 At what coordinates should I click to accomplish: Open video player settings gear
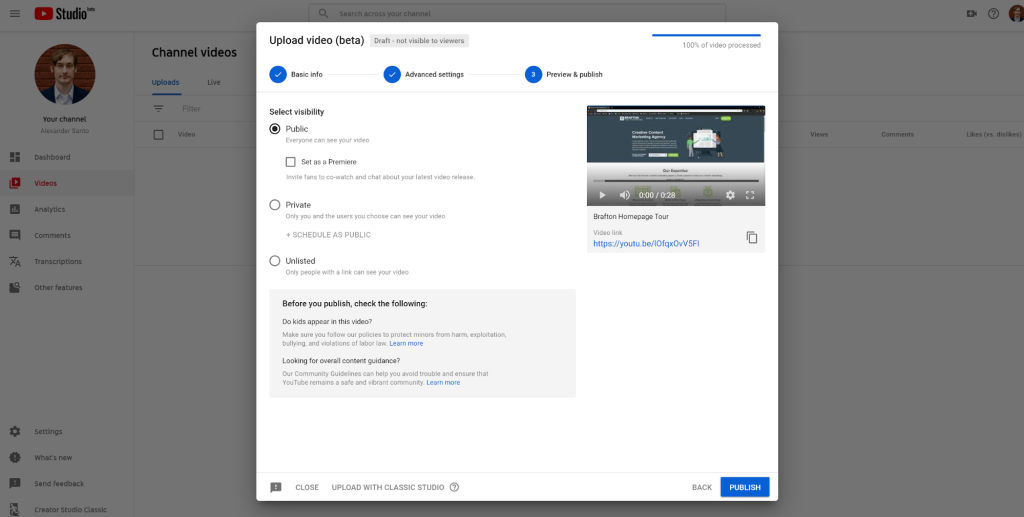click(730, 195)
